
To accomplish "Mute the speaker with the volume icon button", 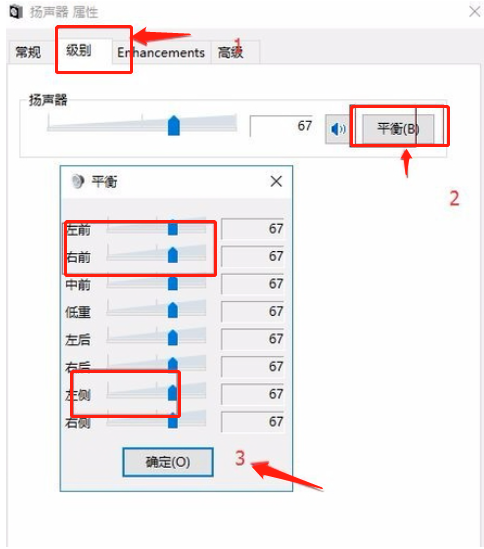I will point(338,129).
